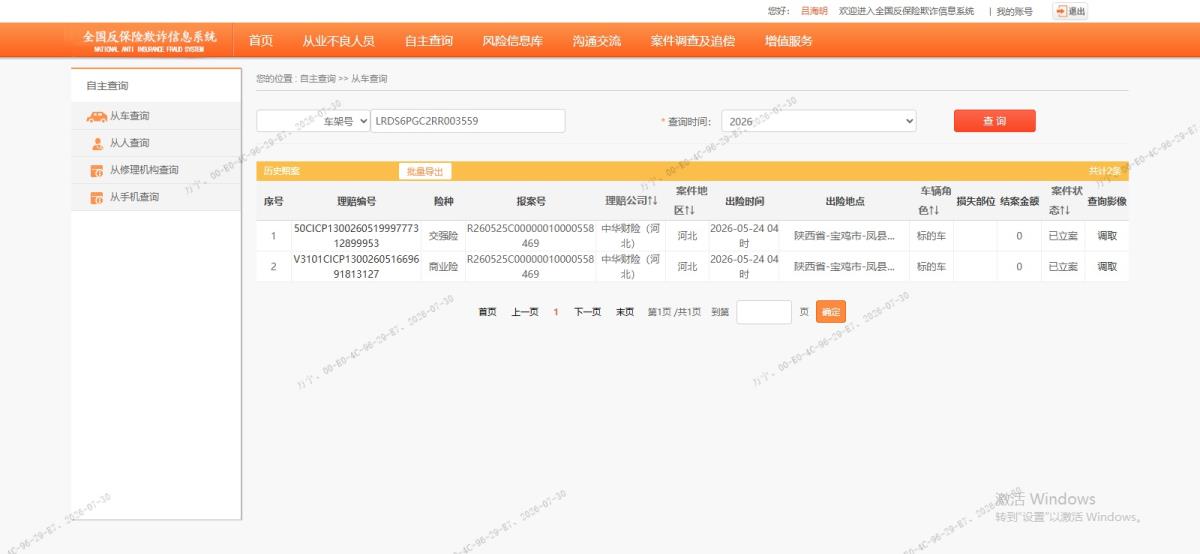Click the icon beside 从修理机构查询
Screen dimensions: 1200x554
[x=97, y=171]
